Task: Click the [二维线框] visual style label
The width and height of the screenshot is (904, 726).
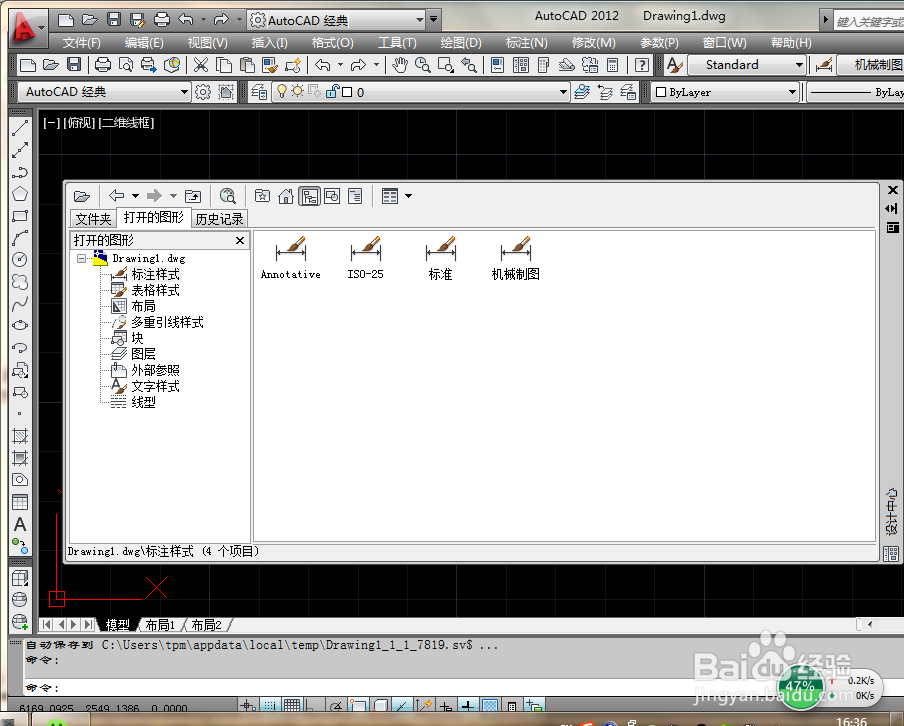Action: (x=126, y=123)
